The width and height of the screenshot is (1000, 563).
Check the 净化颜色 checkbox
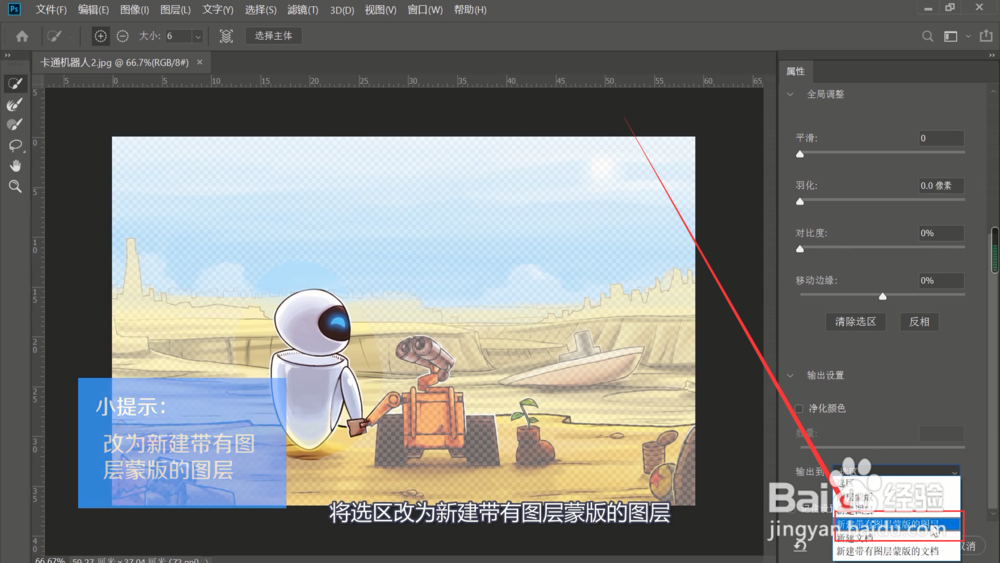click(798, 408)
